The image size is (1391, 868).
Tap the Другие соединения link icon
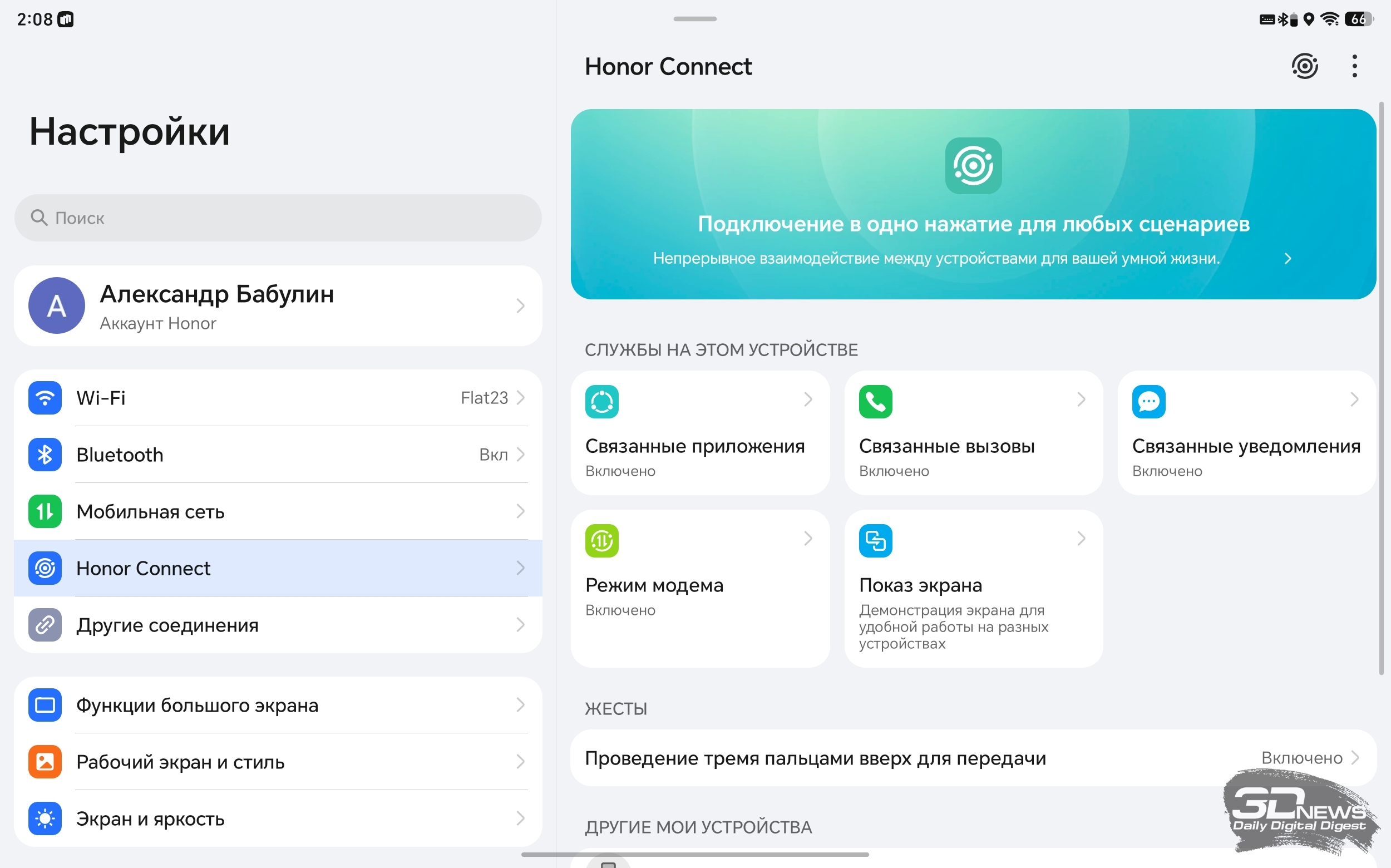pyautogui.click(x=45, y=625)
